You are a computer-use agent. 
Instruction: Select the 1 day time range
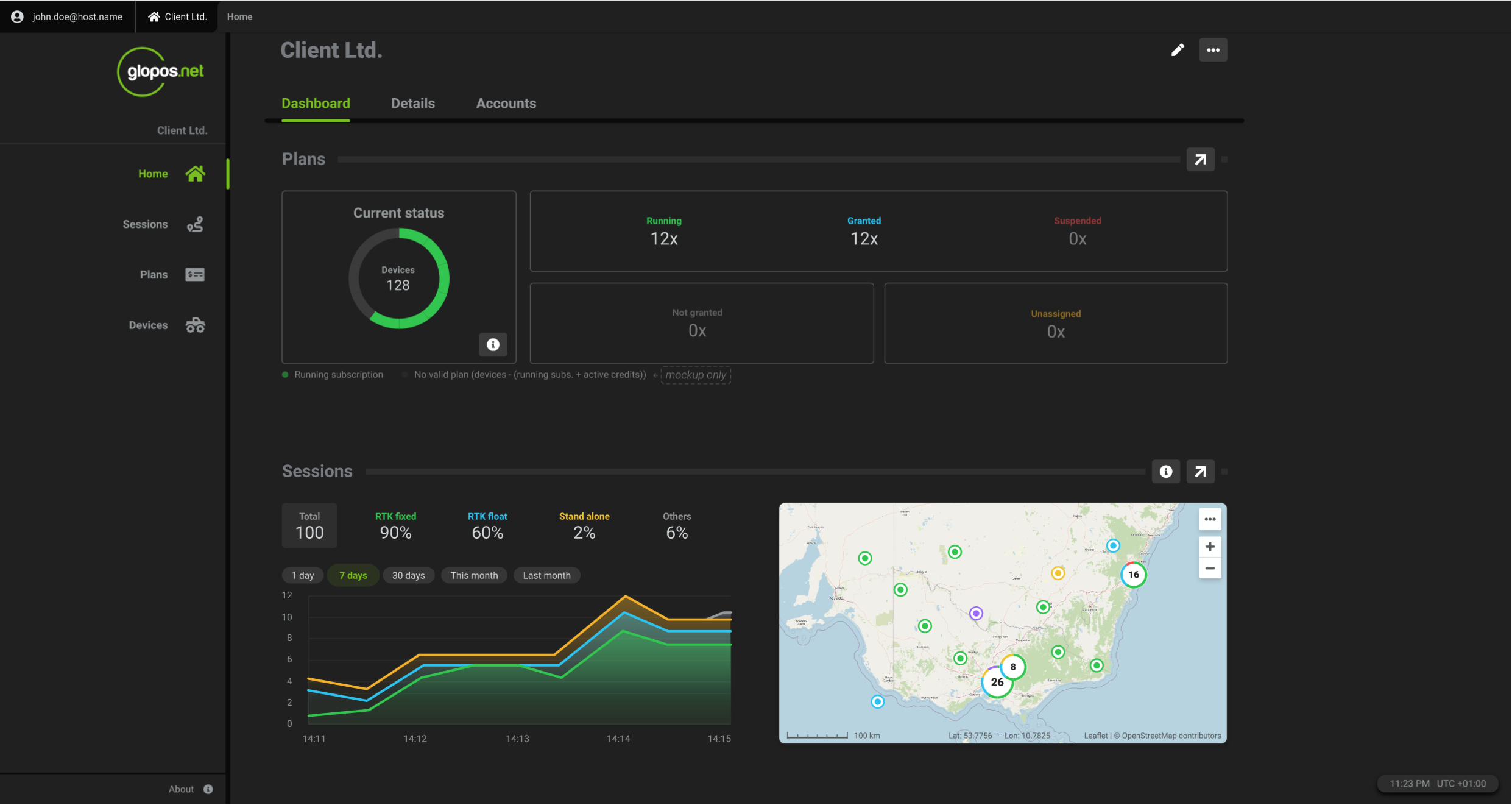tap(303, 575)
